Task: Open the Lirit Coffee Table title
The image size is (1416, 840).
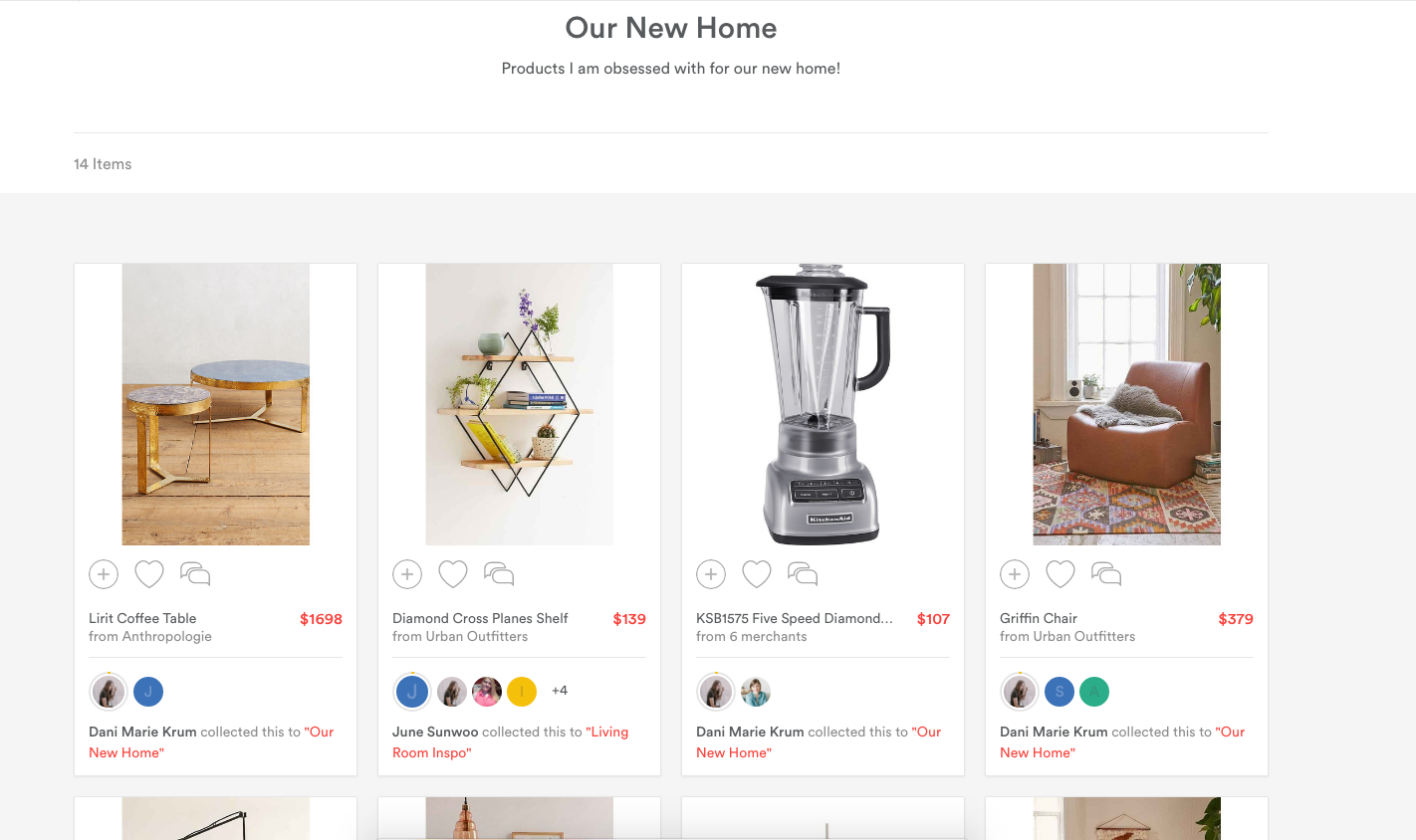Action: pyautogui.click(x=142, y=618)
